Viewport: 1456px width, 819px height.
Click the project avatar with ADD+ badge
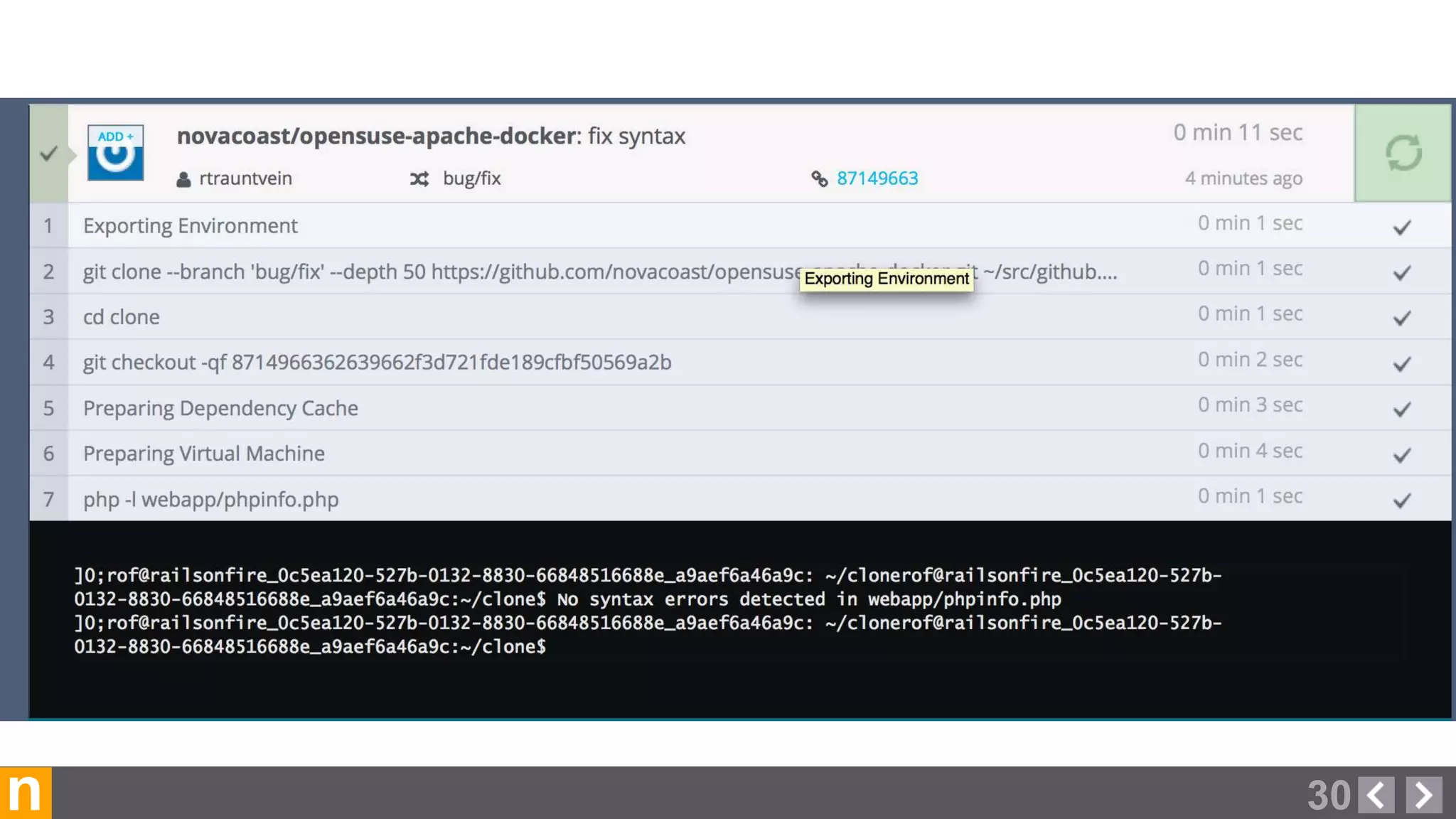tap(115, 152)
